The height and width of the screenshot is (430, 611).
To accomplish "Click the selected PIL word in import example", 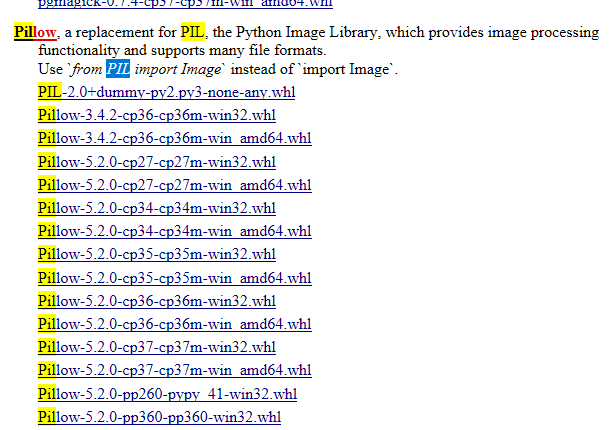I will point(118,69).
